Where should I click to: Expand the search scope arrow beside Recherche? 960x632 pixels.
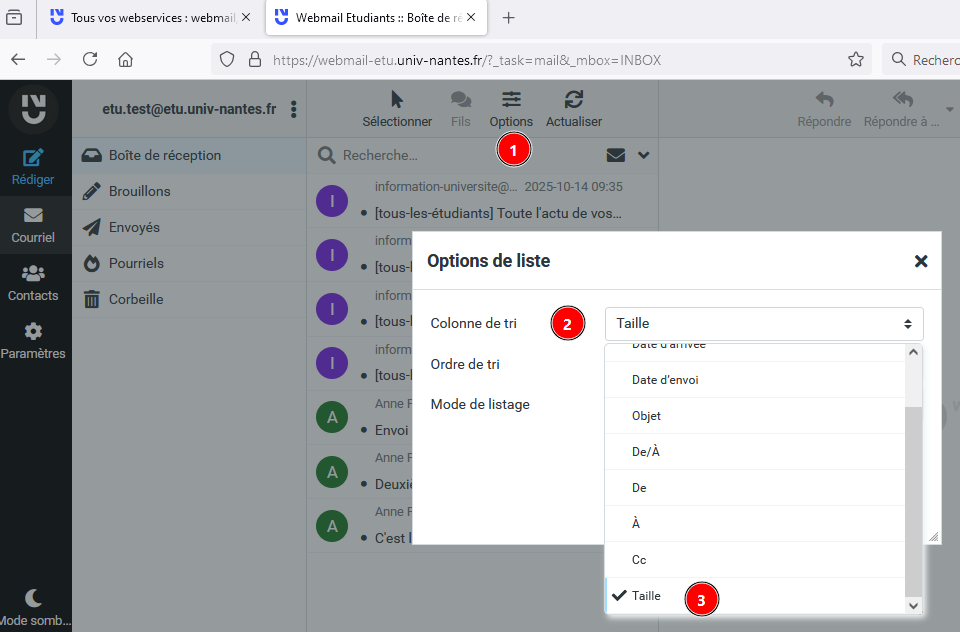tap(643, 156)
